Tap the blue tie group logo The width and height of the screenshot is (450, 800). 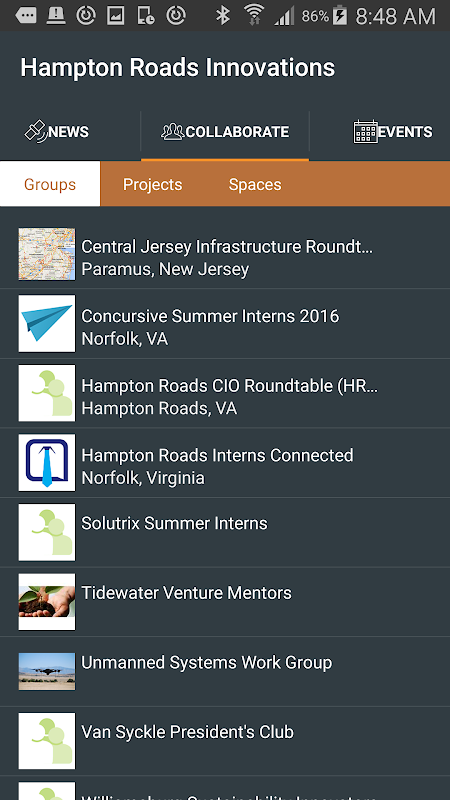pos(47,463)
